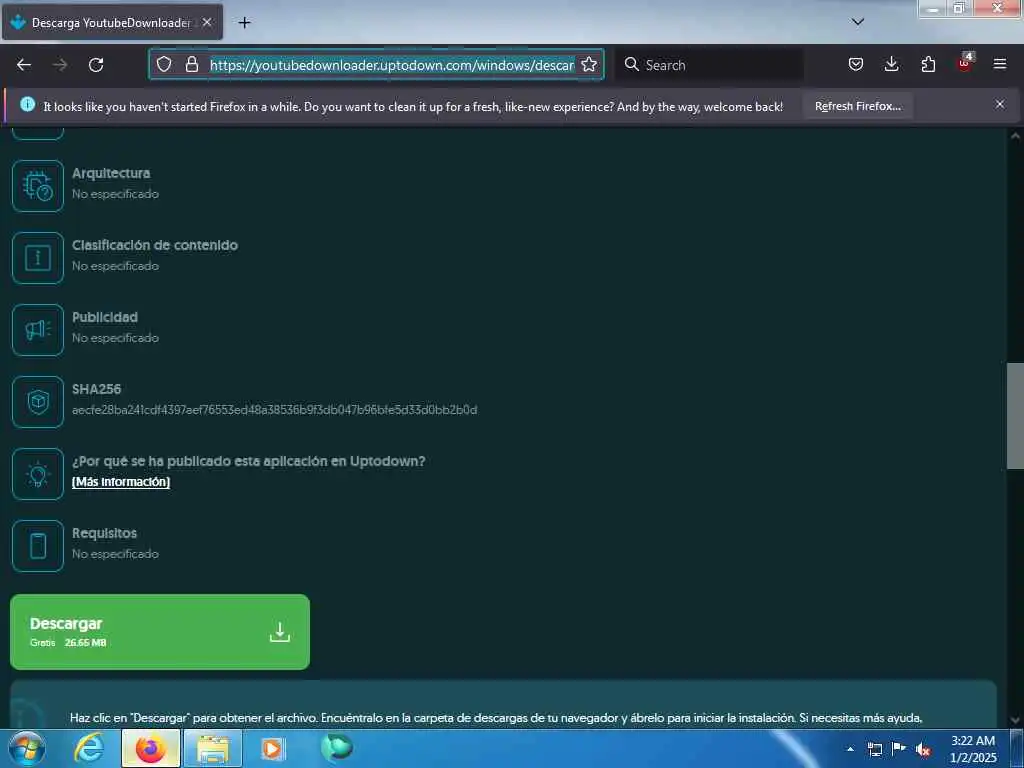Image resolution: width=1024 pixels, height=768 pixels.
Task: Click the ¿Por qué se ha publicado question
Action: coord(248,461)
